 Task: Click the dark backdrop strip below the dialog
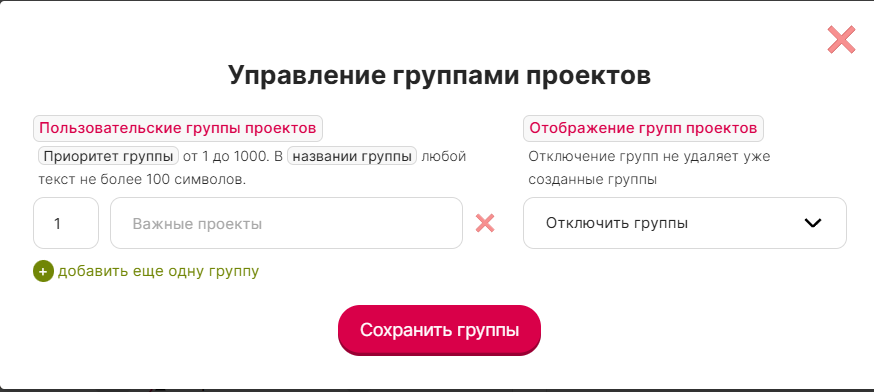tap(437, 390)
